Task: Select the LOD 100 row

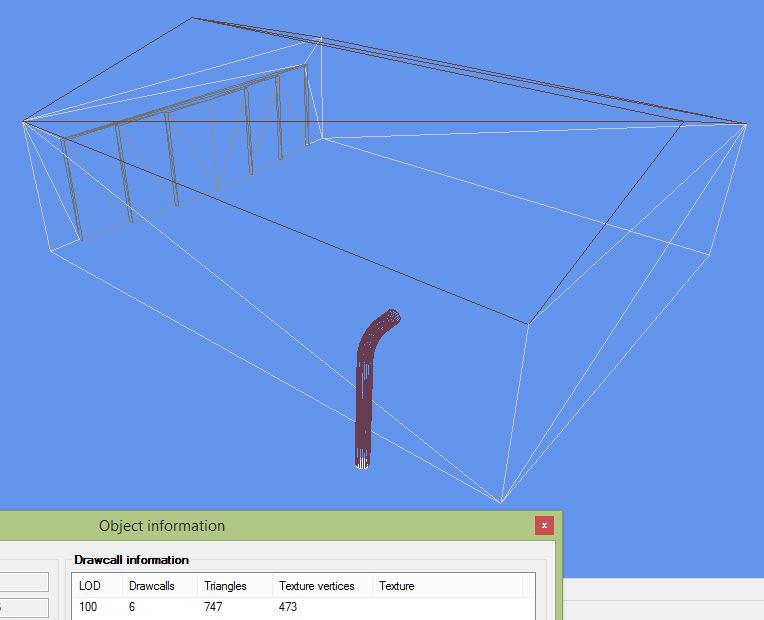Action: (x=303, y=607)
